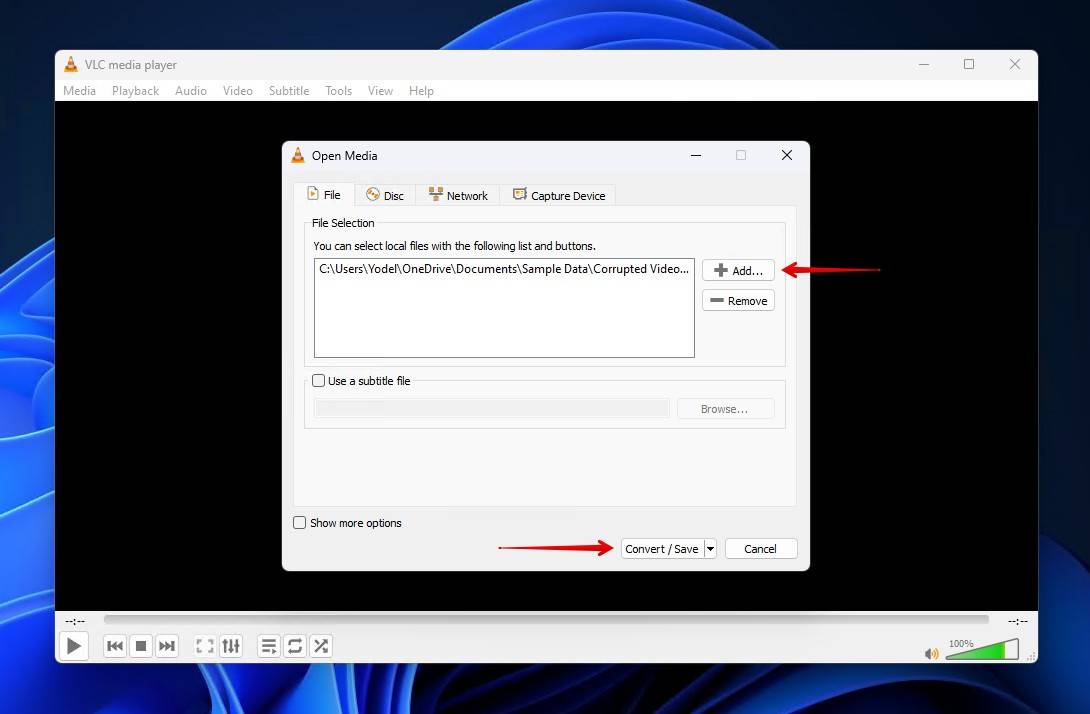
Task: Toggle random shuffle icon
Action: click(x=320, y=646)
